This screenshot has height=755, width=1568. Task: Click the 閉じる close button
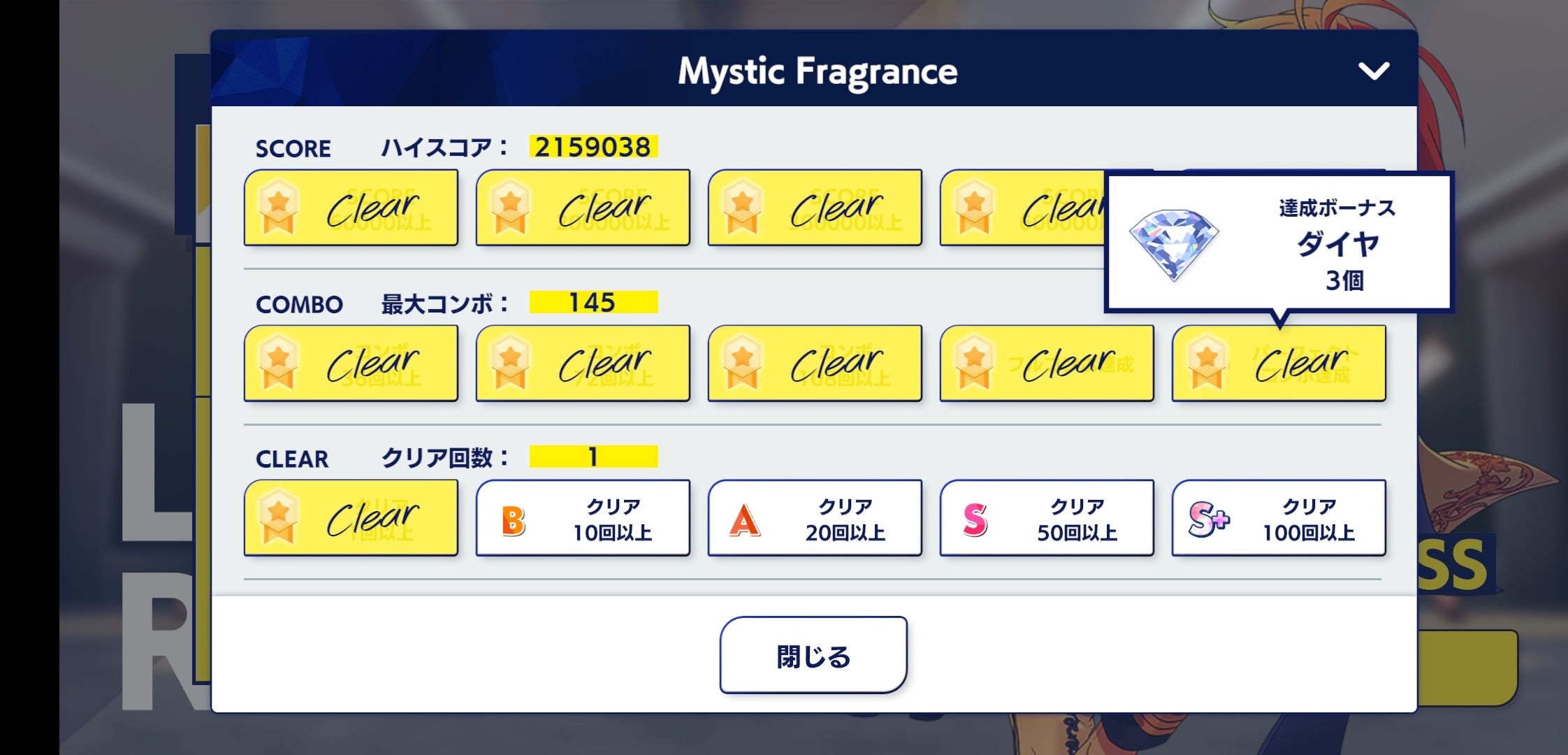coord(813,655)
